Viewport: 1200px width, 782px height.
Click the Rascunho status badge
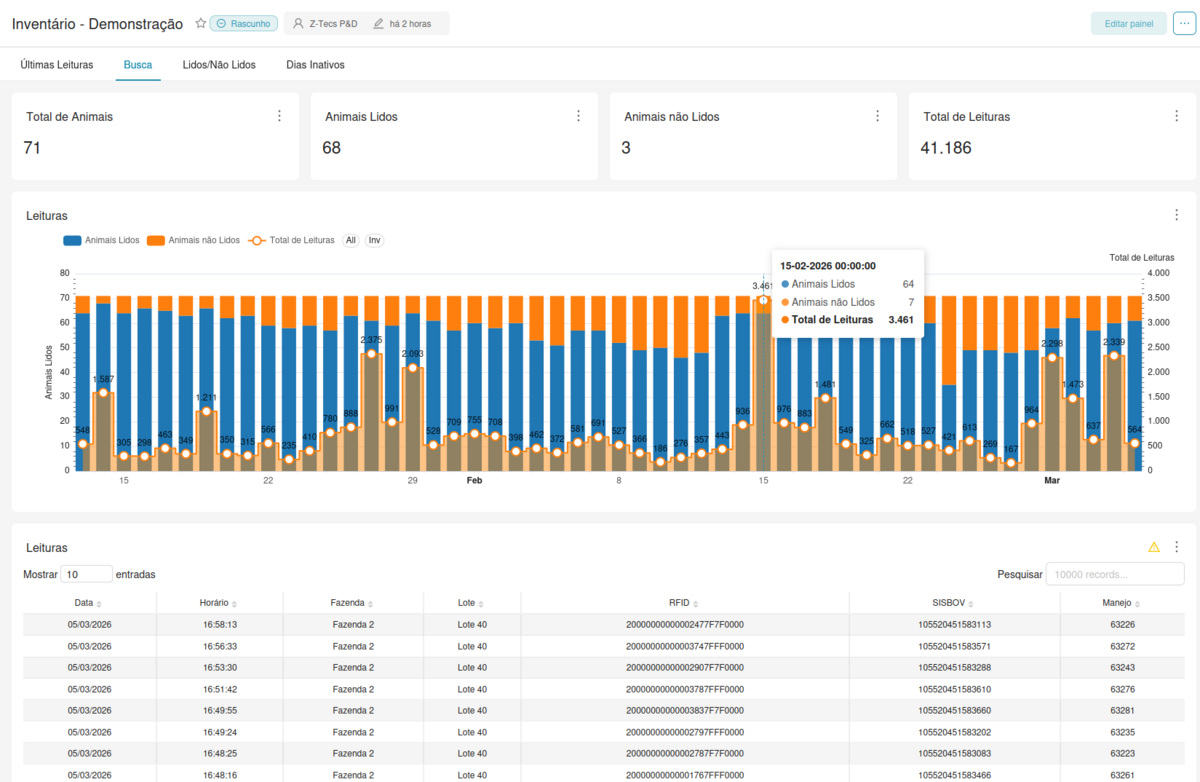click(245, 22)
